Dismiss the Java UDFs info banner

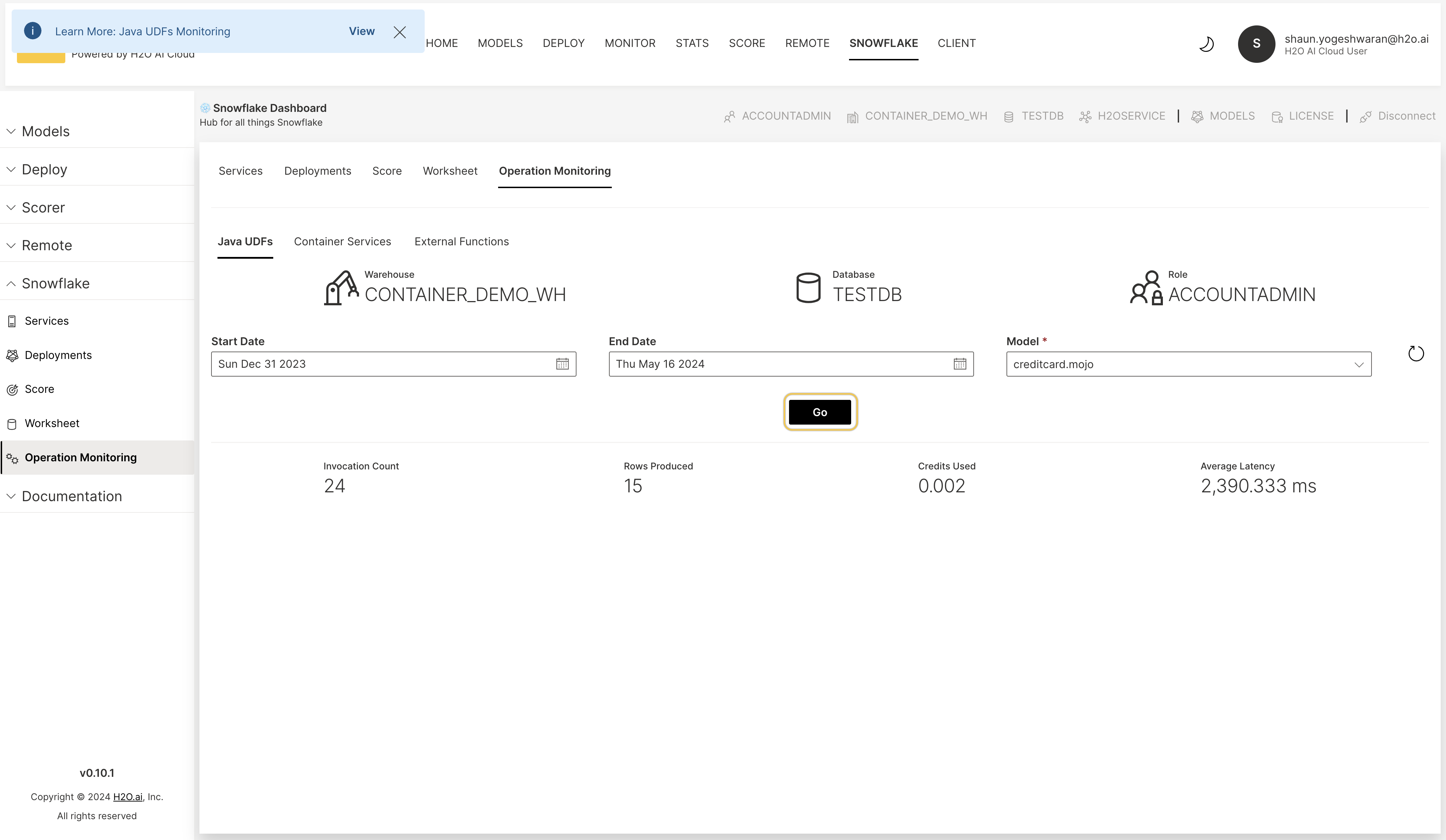point(399,32)
